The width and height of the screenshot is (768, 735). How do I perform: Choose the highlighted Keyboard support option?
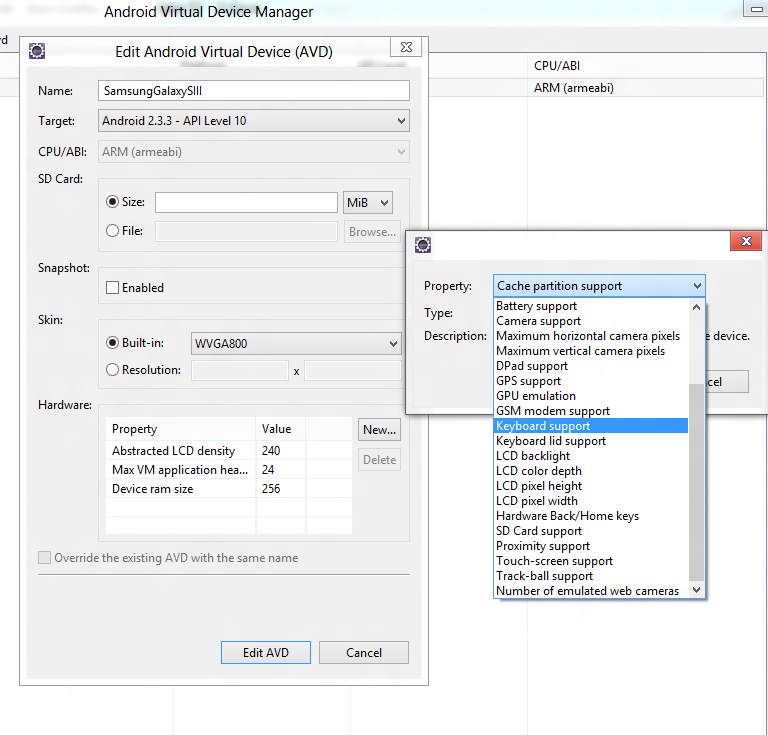[x=591, y=426]
